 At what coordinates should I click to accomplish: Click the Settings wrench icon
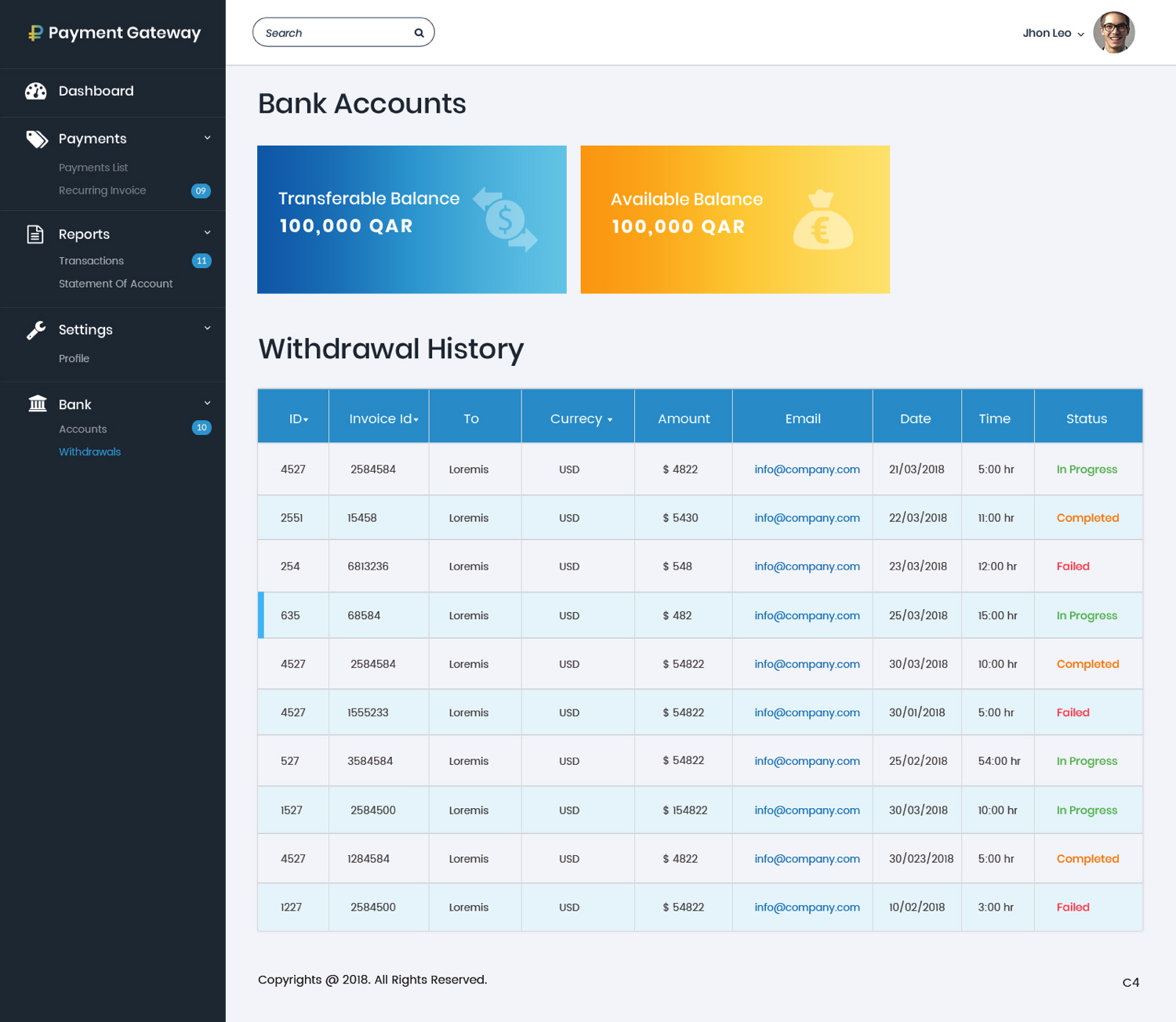(36, 330)
